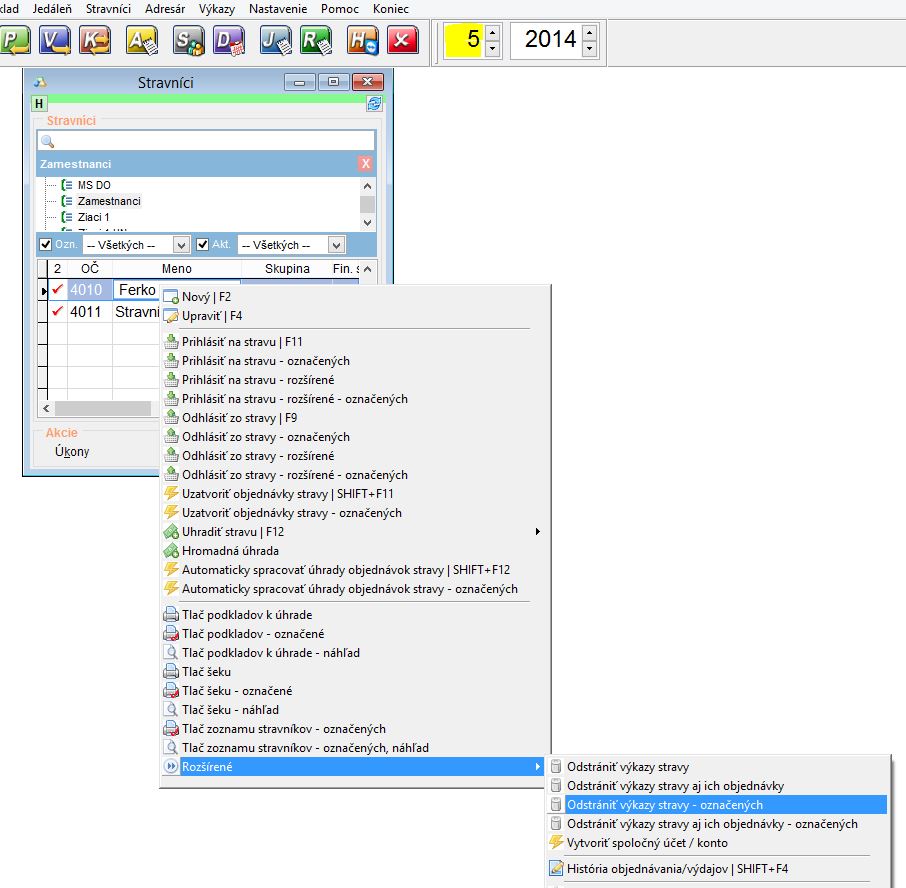The image size is (906, 888).
Task: Increase the month value with up arrow
Action: click(x=492, y=33)
